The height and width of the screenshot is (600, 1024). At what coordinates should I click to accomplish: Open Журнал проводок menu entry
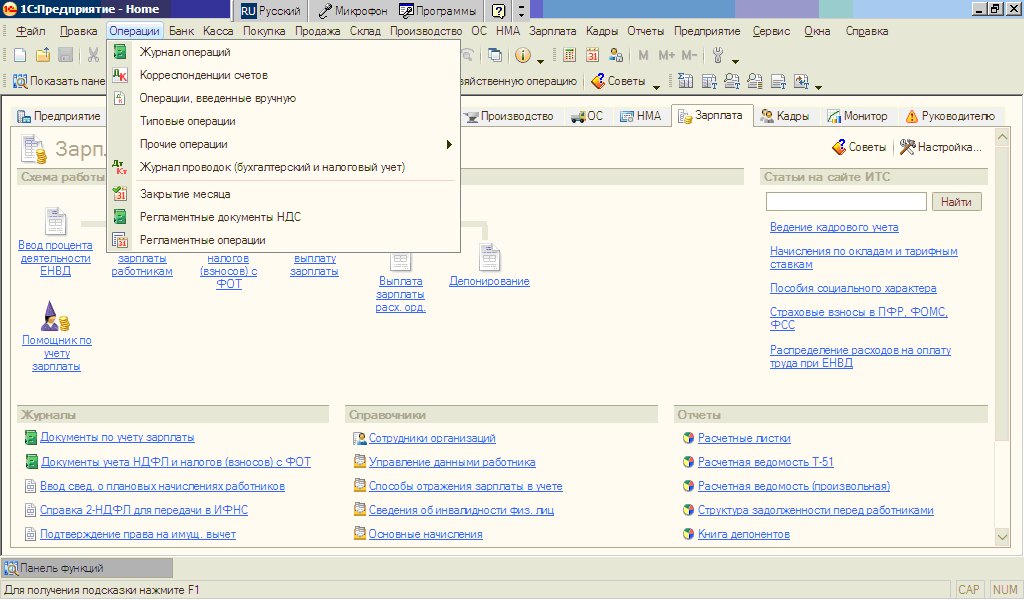(283, 167)
